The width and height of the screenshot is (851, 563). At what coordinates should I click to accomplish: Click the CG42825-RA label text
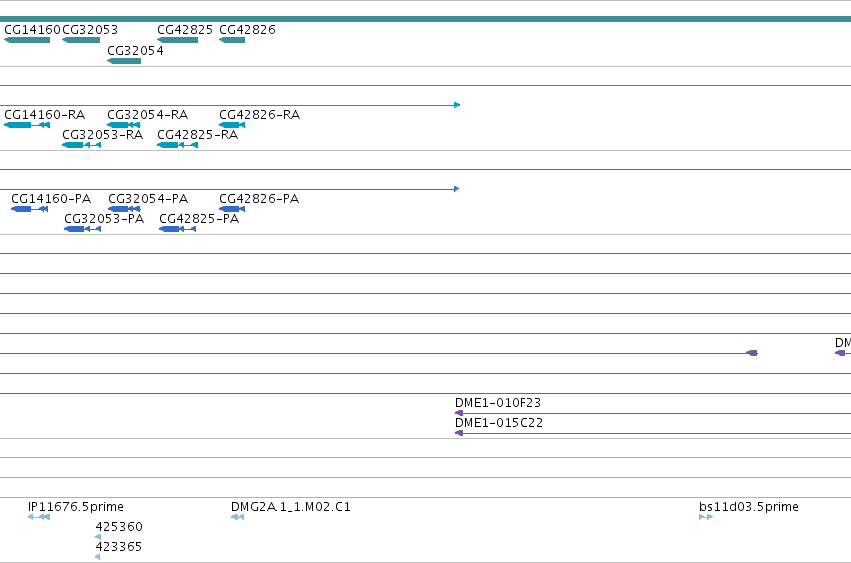(198, 135)
